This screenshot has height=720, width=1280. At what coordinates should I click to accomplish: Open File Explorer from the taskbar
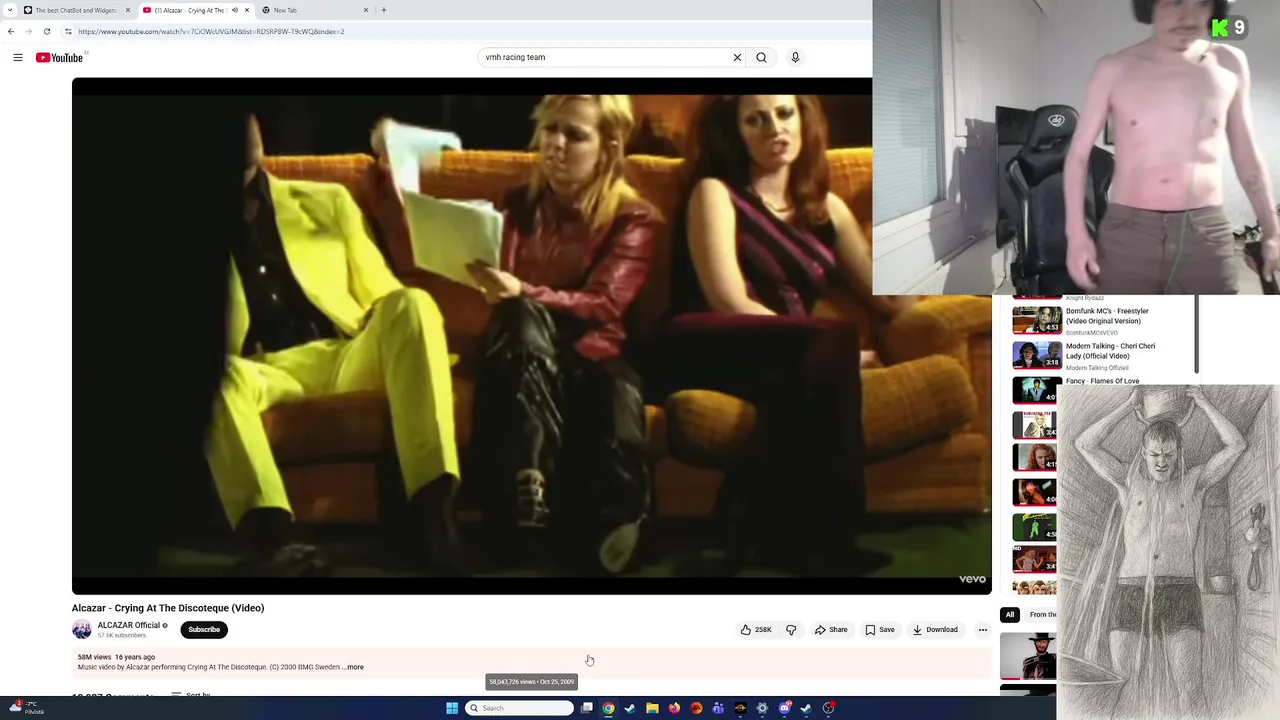click(652, 708)
